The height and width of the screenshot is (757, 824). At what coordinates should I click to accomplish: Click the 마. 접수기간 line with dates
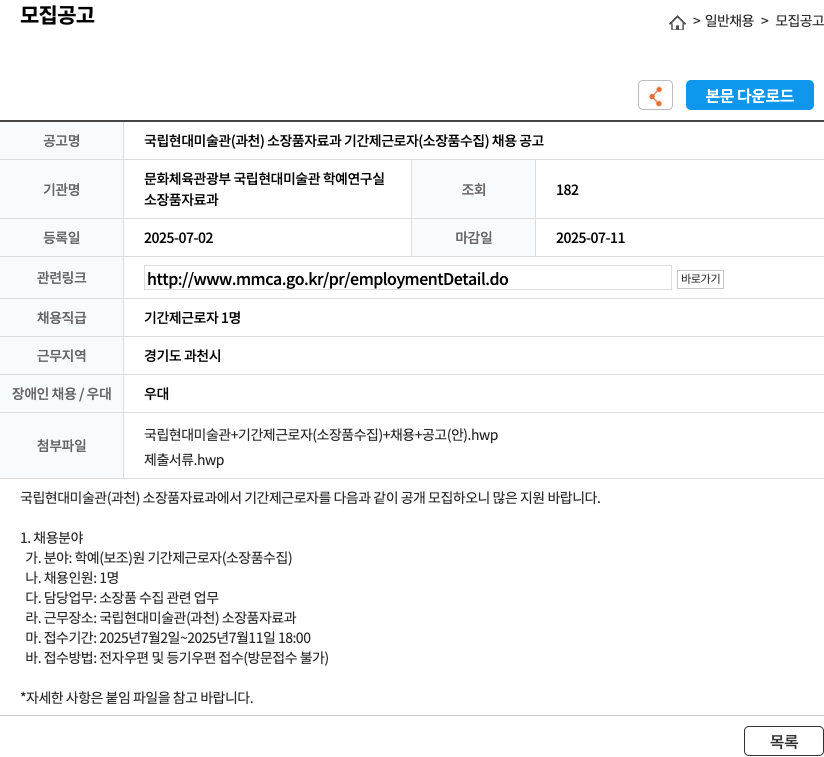tap(168, 638)
